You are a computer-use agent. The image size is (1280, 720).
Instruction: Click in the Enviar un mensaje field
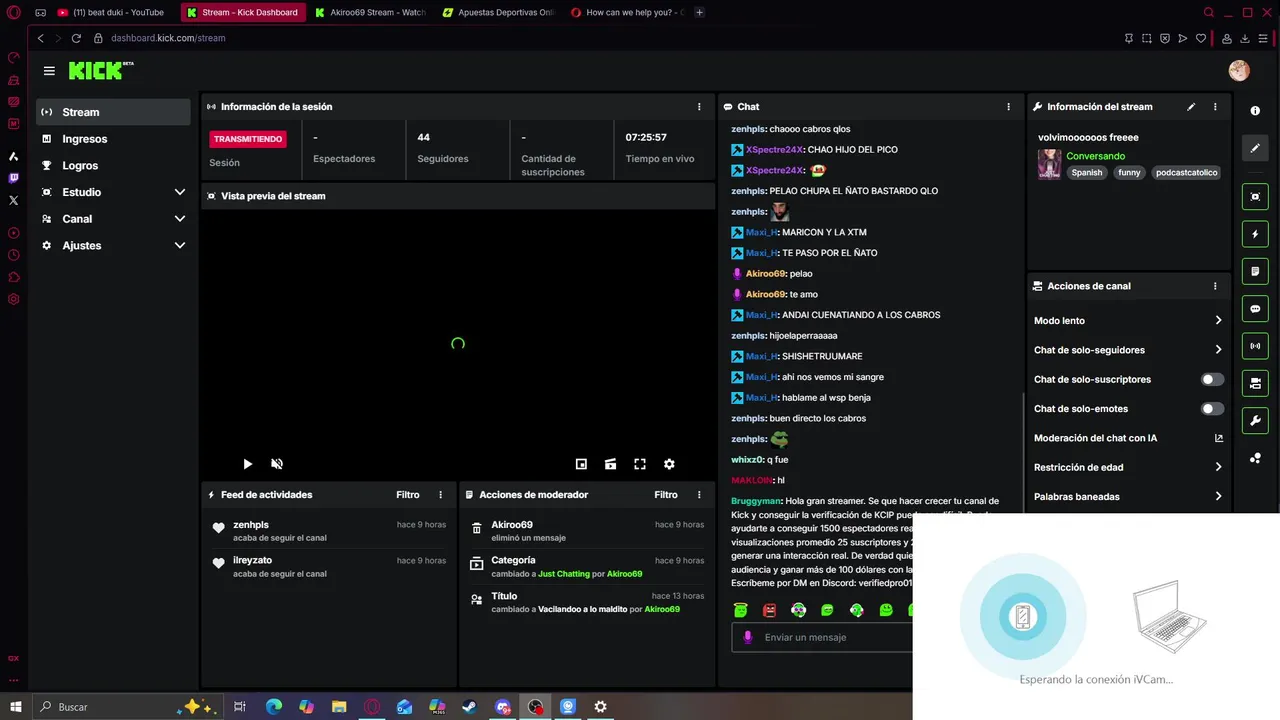[x=822, y=637]
